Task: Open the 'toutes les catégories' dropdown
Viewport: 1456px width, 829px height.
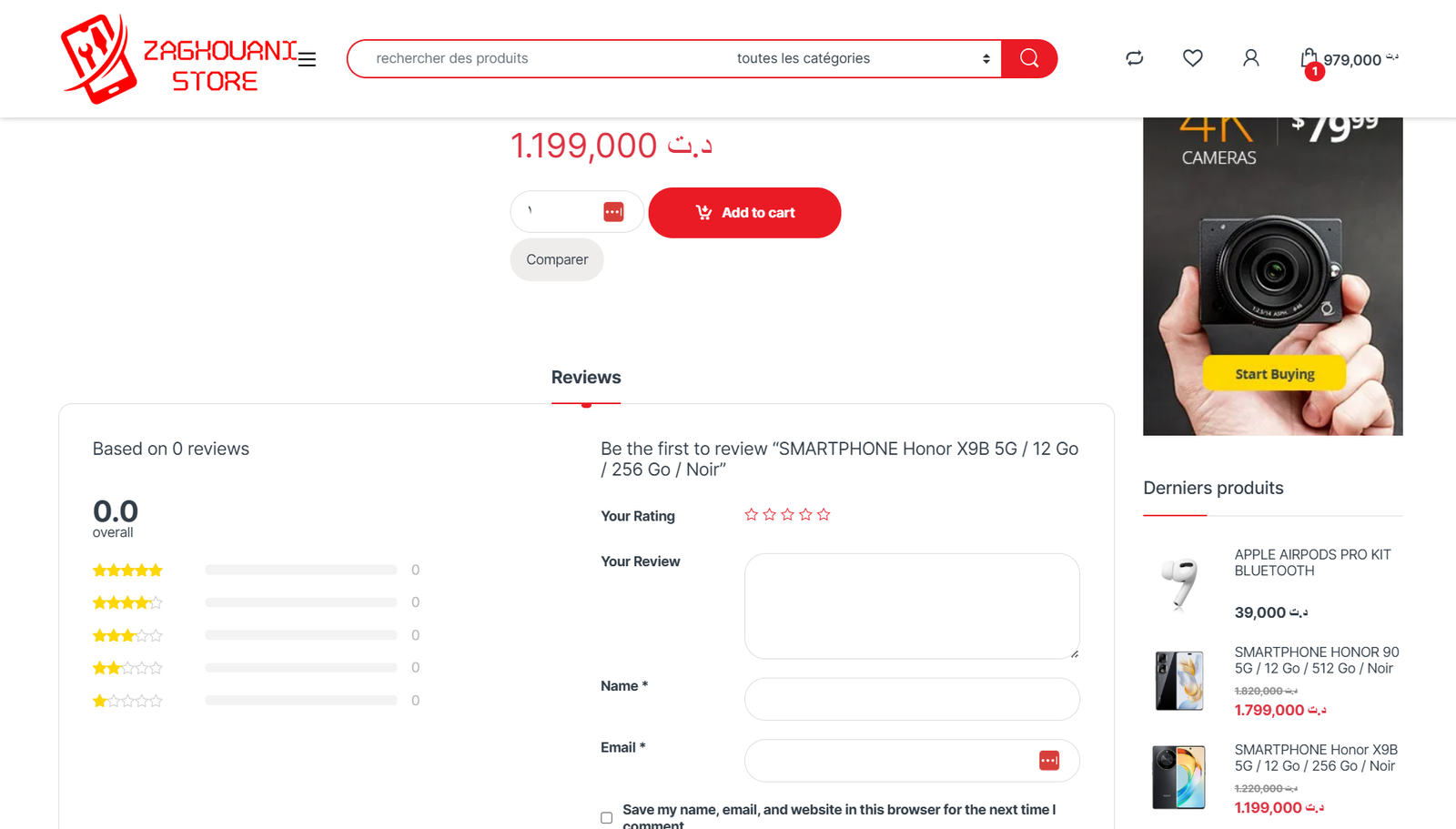Action: pos(863,58)
